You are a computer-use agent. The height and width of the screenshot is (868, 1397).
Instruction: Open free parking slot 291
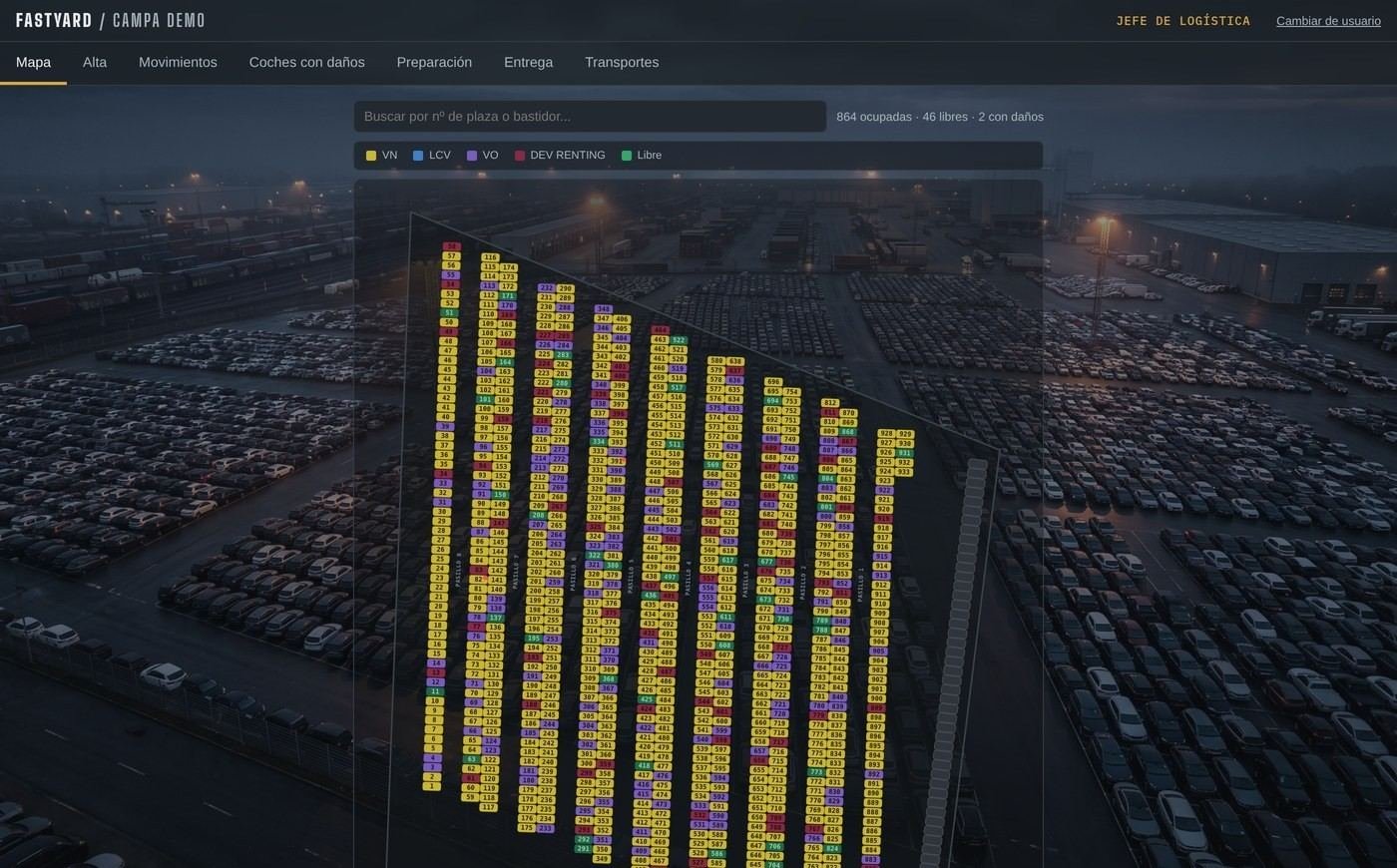tap(583, 849)
